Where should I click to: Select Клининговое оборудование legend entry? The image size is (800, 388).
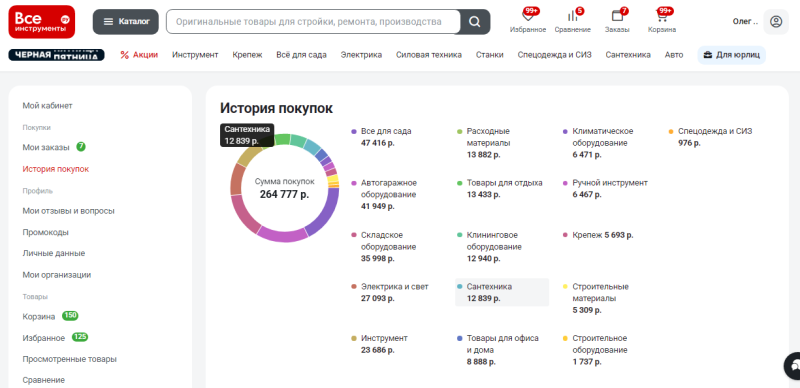click(x=490, y=247)
